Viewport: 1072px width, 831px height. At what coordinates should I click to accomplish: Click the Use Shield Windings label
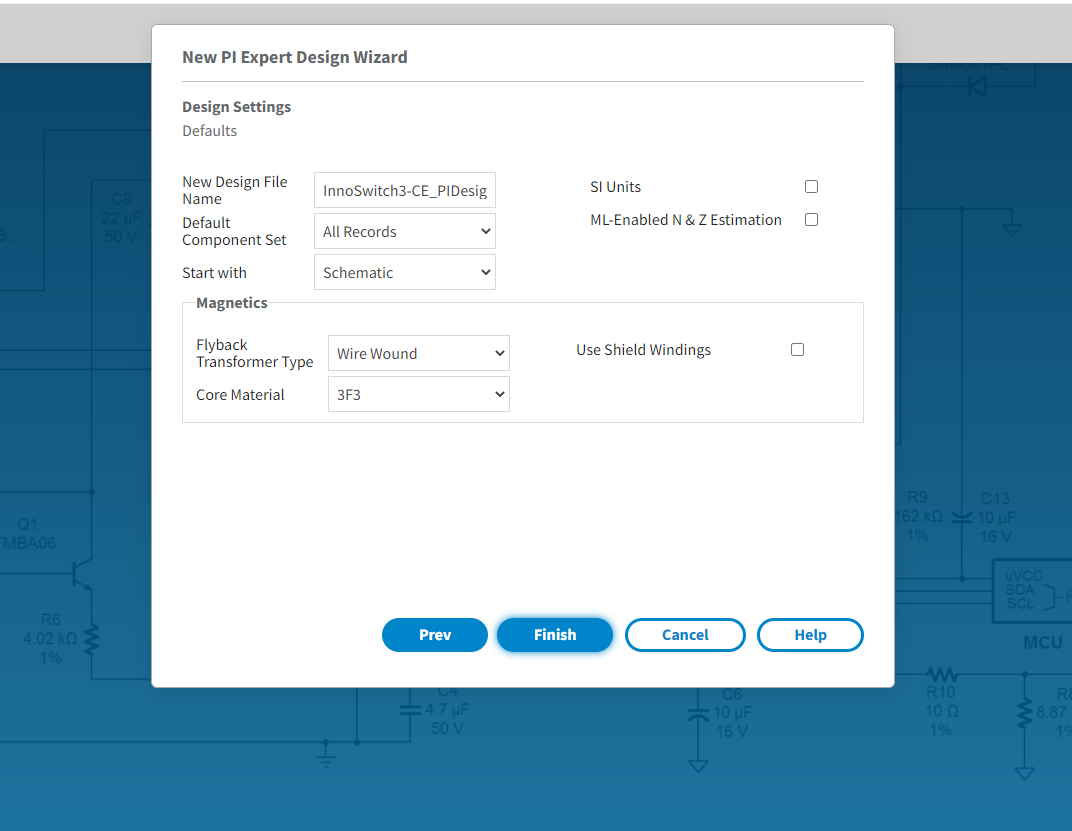pos(643,349)
